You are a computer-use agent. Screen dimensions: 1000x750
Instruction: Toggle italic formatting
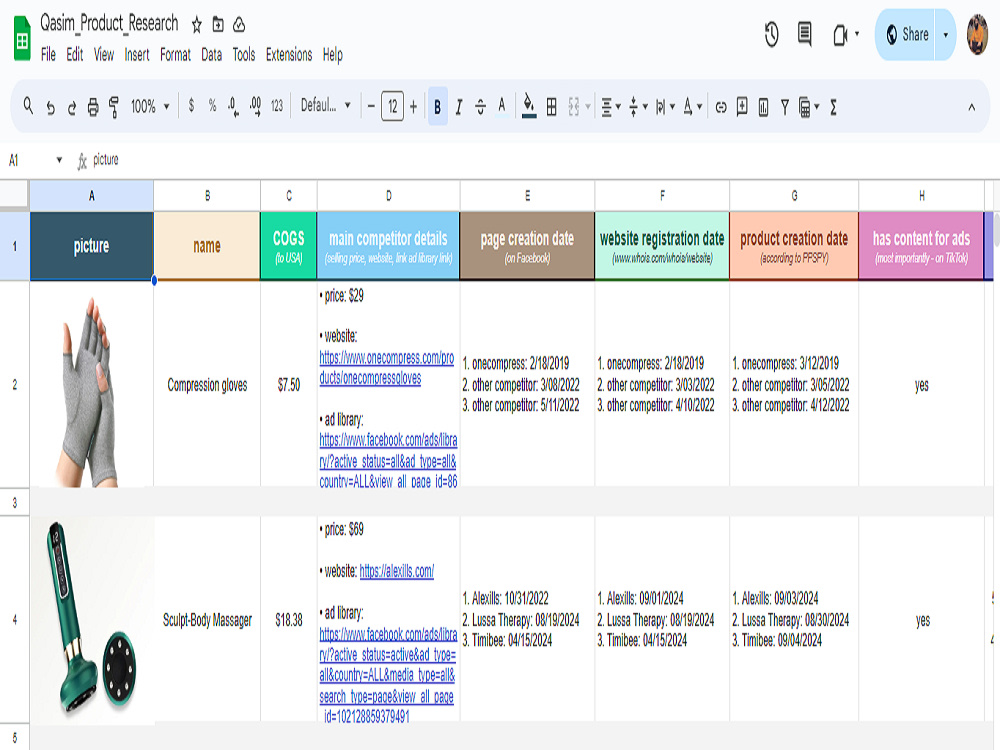pos(459,107)
